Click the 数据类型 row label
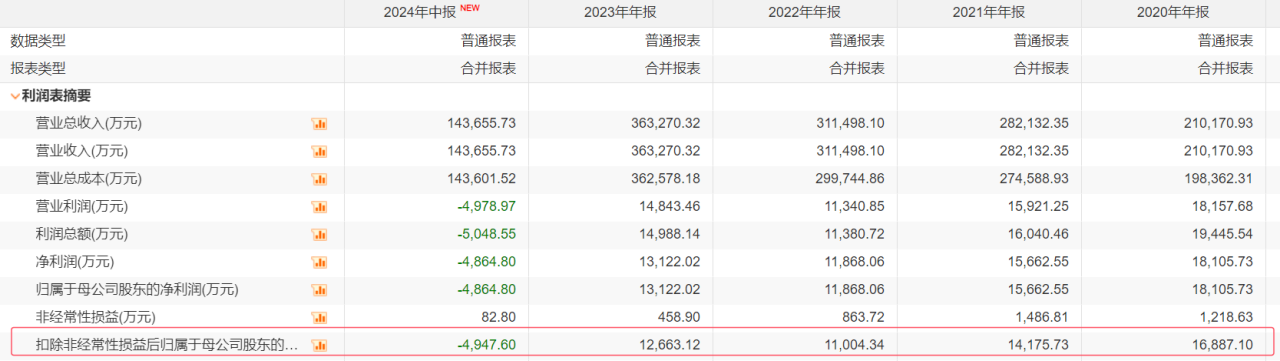 [38, 41]
